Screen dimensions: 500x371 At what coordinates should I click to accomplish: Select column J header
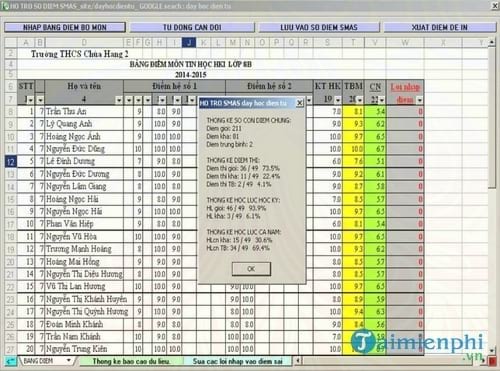[x=189, y=42]
